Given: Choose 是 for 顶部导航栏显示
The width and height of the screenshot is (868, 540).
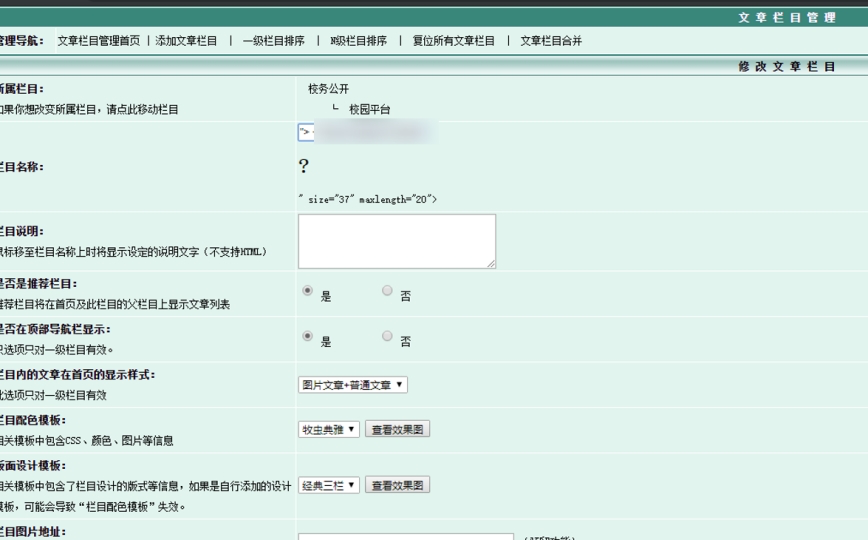Looking at the screenshot, I should pyautogui.click(x=308, y=337).
